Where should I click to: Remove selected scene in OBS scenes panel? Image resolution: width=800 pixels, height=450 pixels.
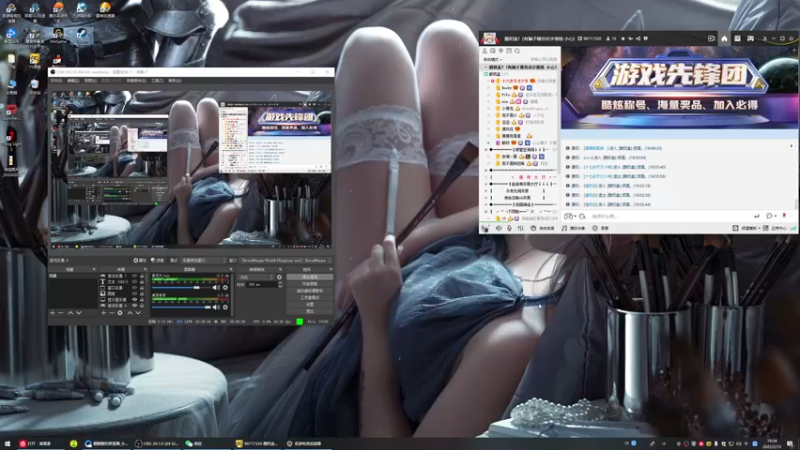pyautogui.click(x=61, y=312)
